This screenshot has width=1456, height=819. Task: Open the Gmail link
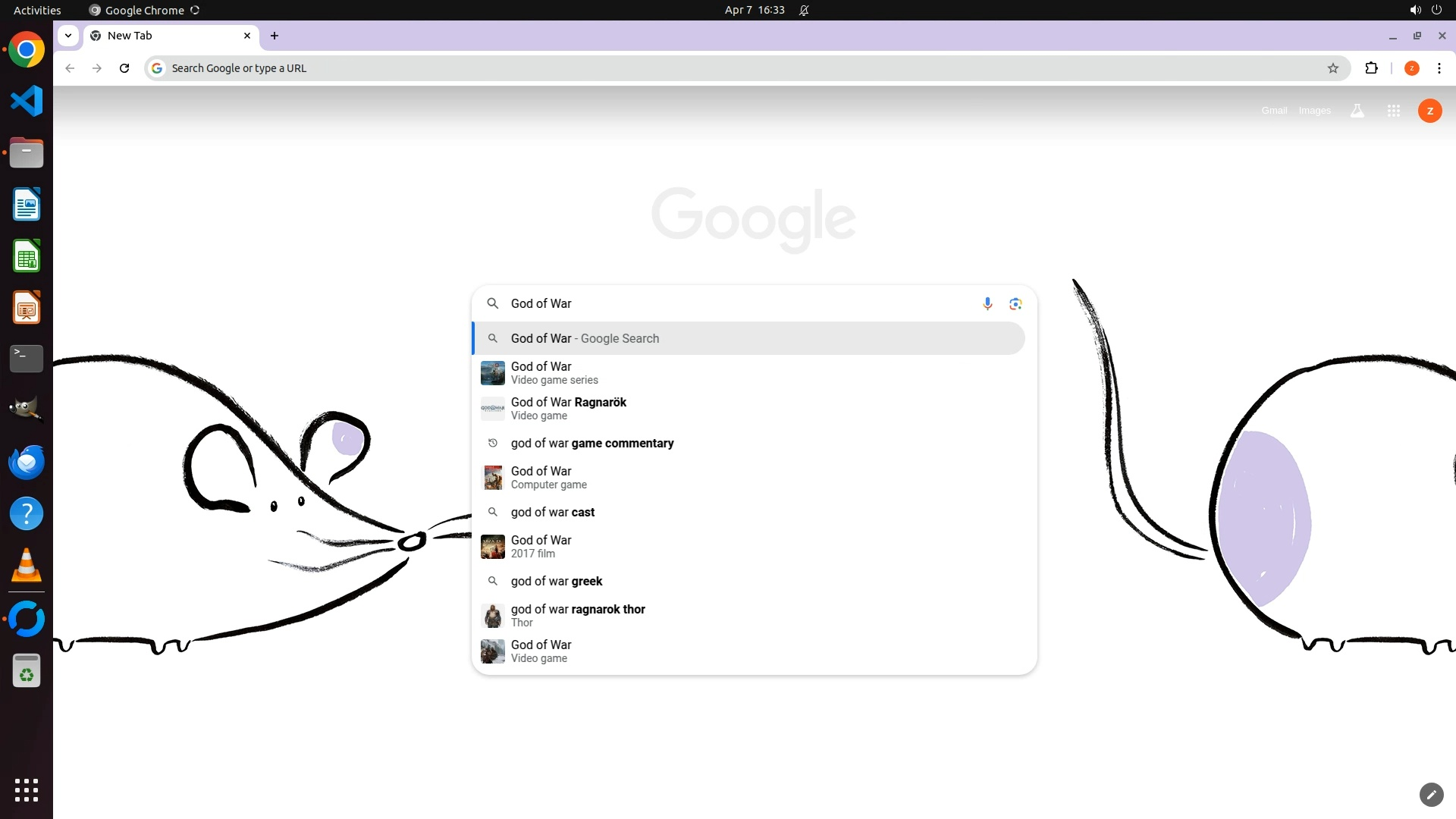click(x=1274, y=111)
